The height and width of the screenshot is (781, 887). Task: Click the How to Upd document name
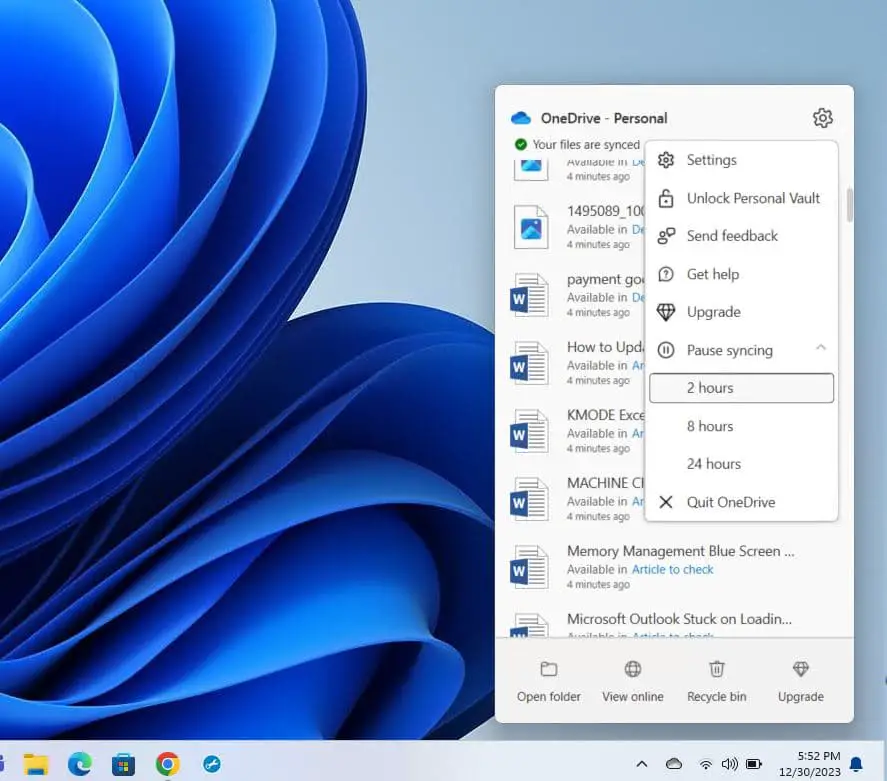(x=605, y=347)
